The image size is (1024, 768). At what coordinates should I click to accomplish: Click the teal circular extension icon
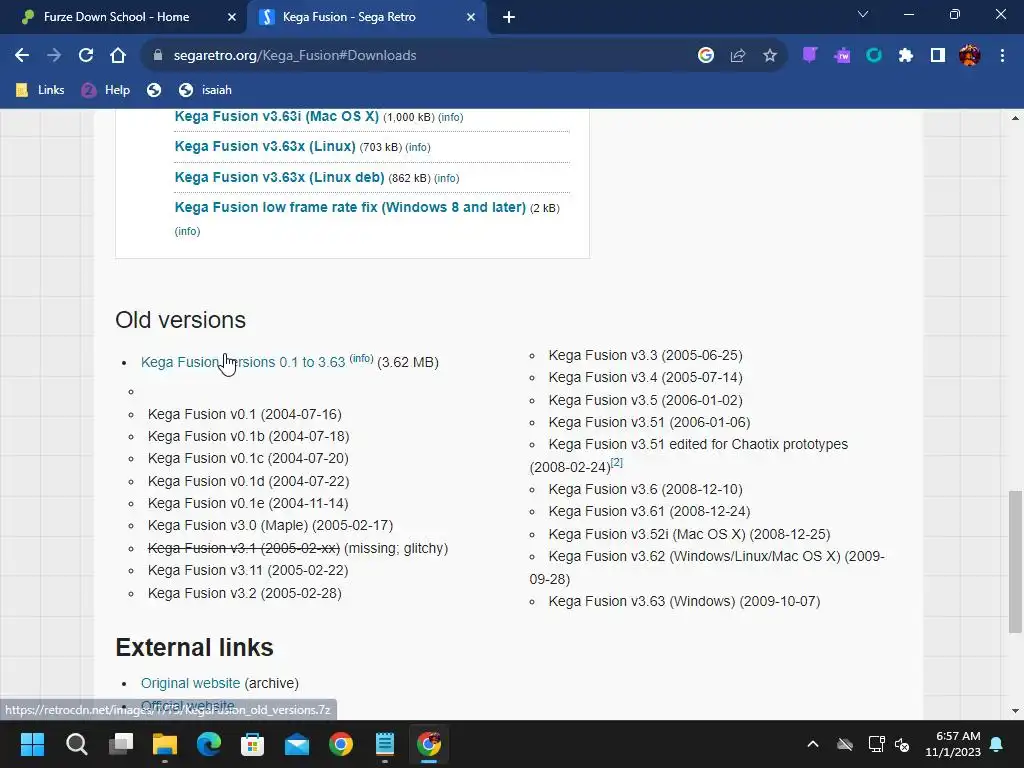click(x=874, y=56)
